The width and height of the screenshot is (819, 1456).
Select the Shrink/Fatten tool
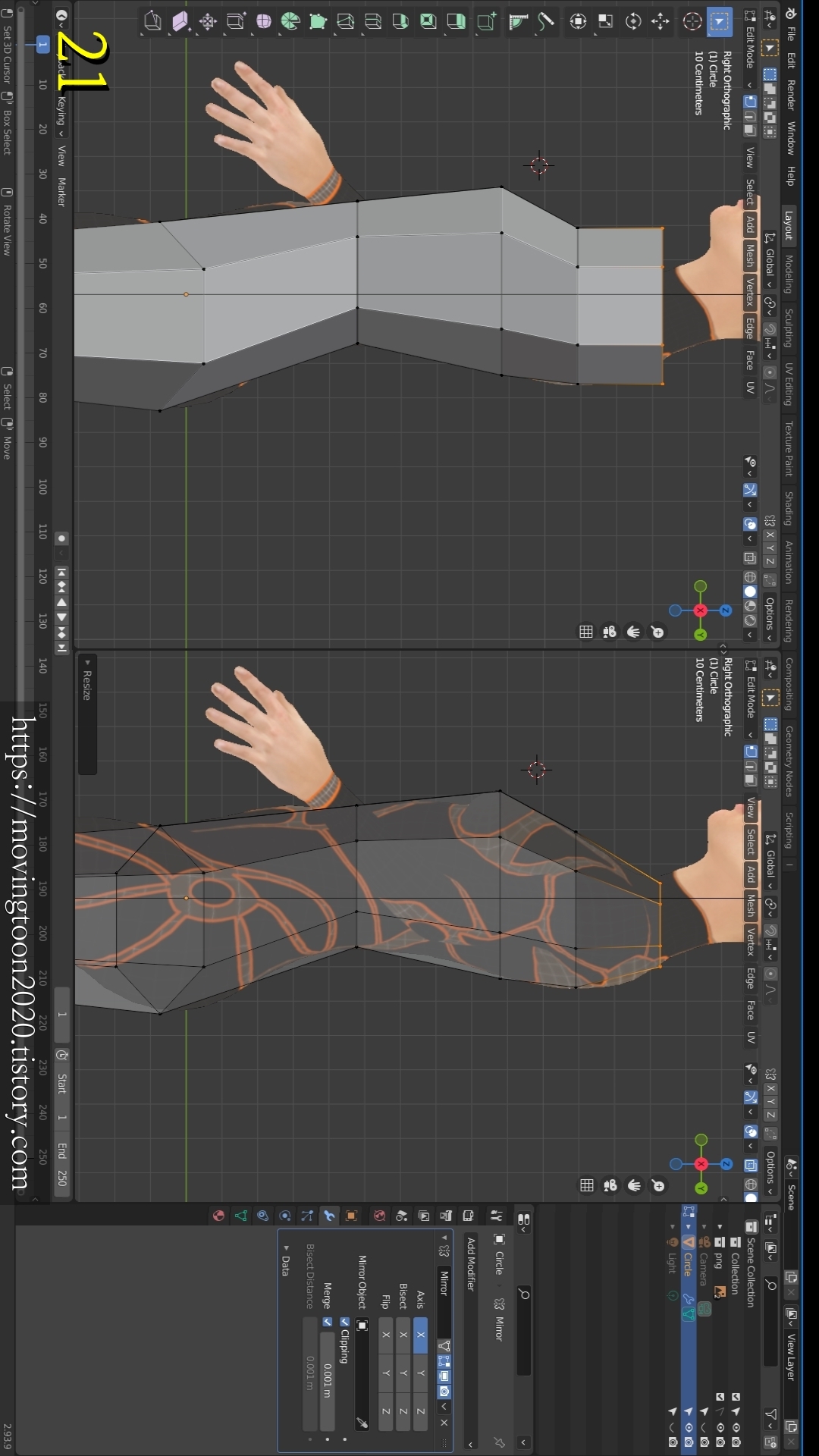click(x=208, y=22)
